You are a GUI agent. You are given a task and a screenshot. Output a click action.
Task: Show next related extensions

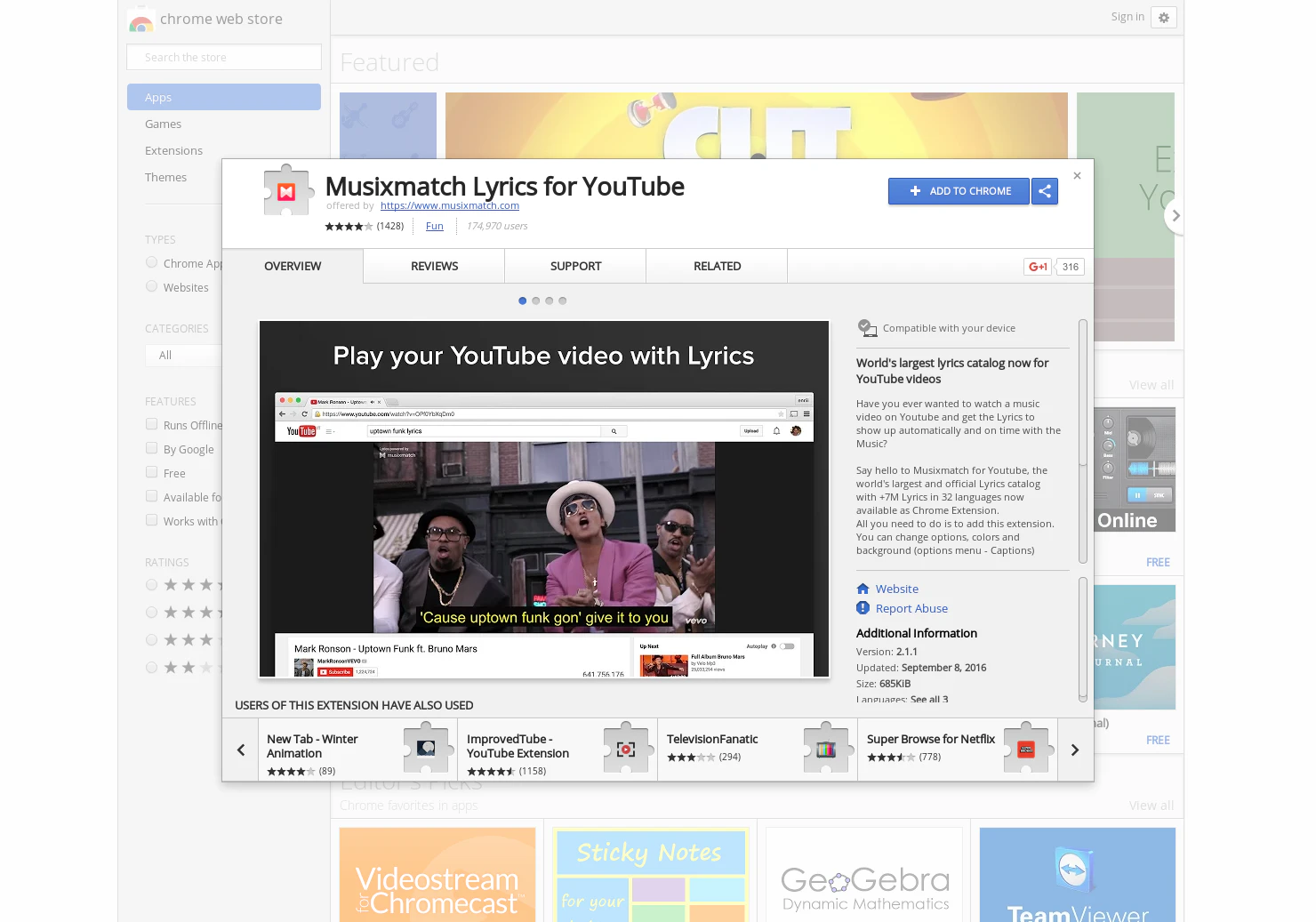[x=1075, y=750]
